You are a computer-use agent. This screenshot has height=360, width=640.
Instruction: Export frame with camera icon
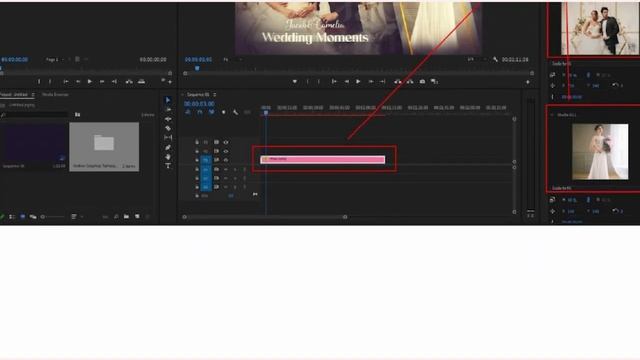(422, 82)
